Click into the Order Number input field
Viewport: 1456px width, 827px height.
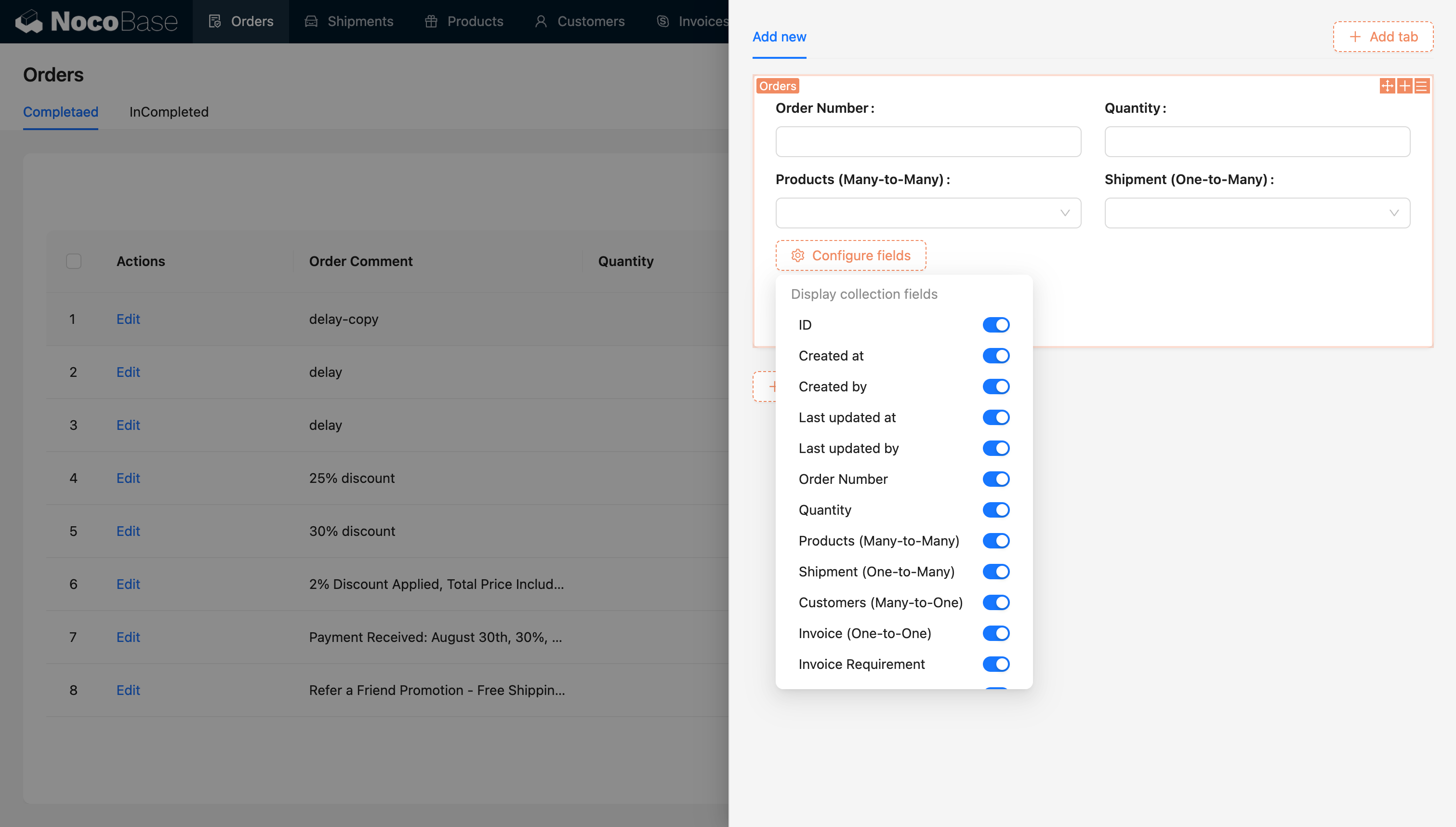928,141
